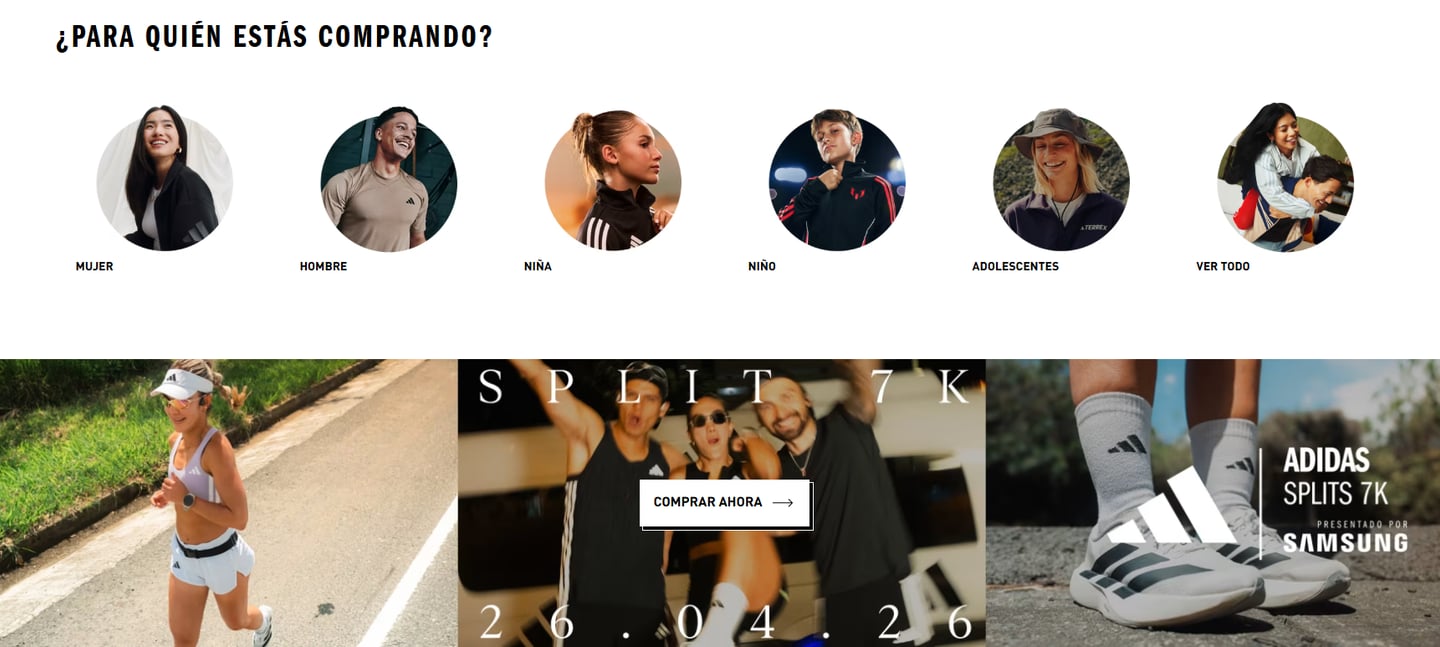Select the Adolescentes circular photo
This screenshot has height=647, width=1440.
pos(1061,179)
